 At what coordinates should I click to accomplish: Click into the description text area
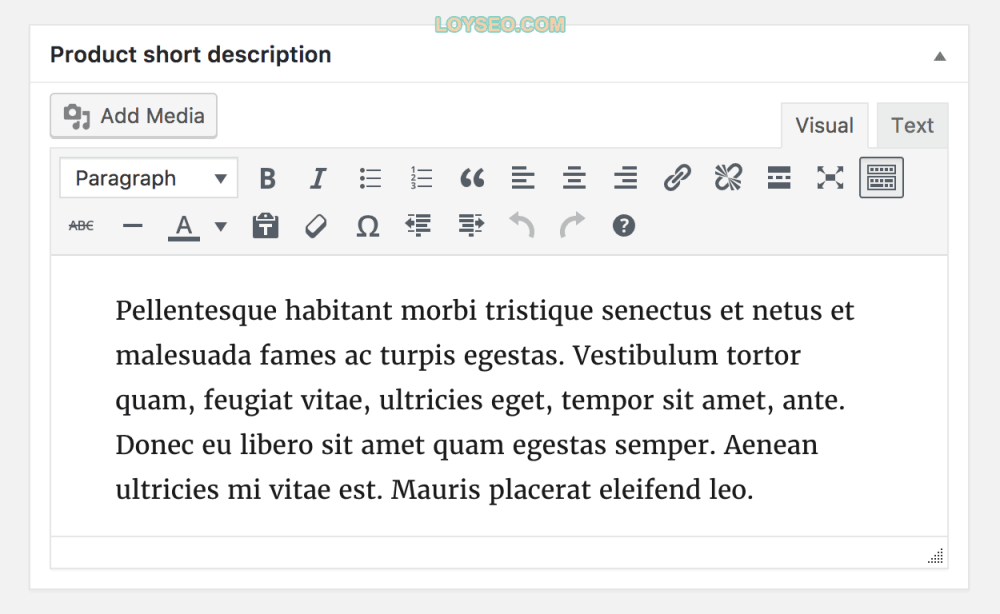[499, 397]
